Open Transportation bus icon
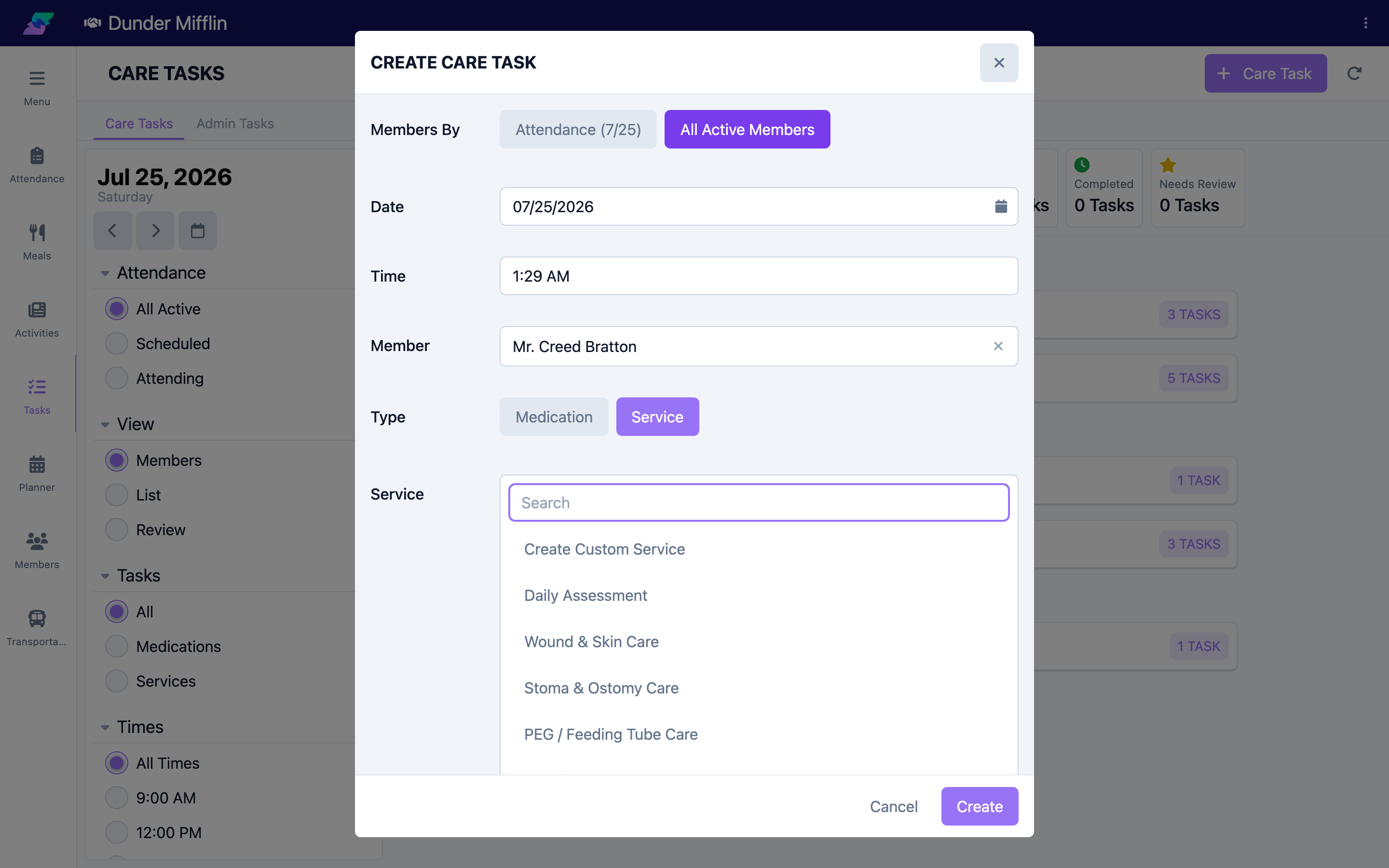The height and width of the screenshot is (868, 1389). point(37,618)
